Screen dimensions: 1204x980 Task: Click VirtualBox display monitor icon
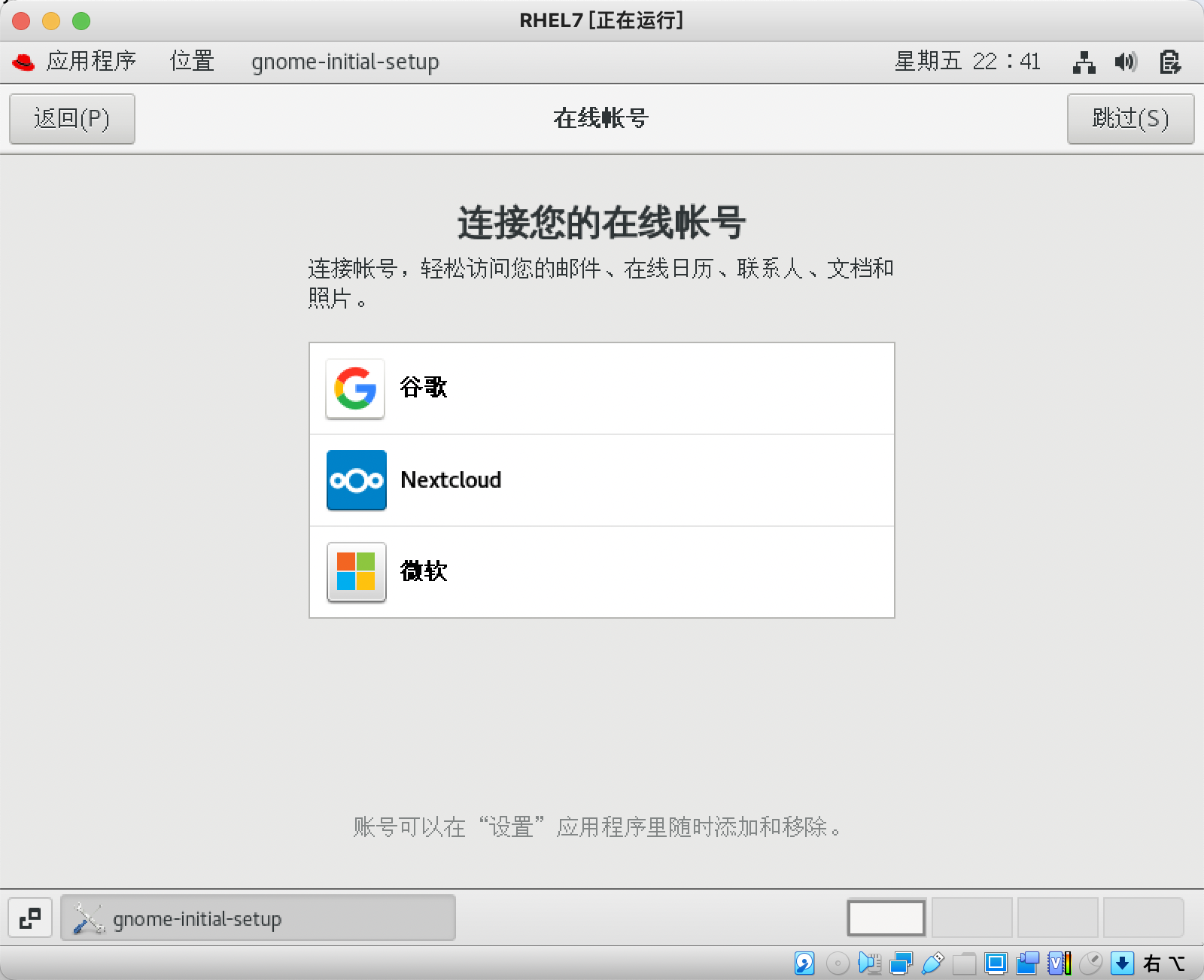pos(996,963)
